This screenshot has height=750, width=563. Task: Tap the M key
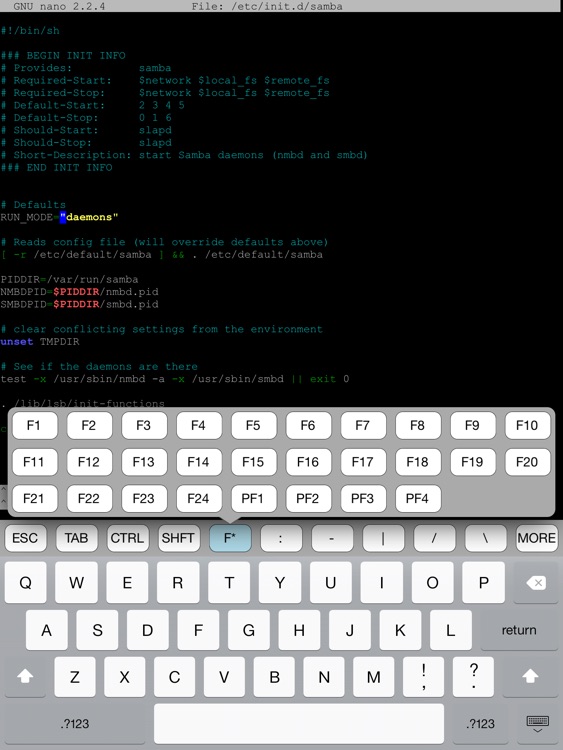[x=374, y=676]
